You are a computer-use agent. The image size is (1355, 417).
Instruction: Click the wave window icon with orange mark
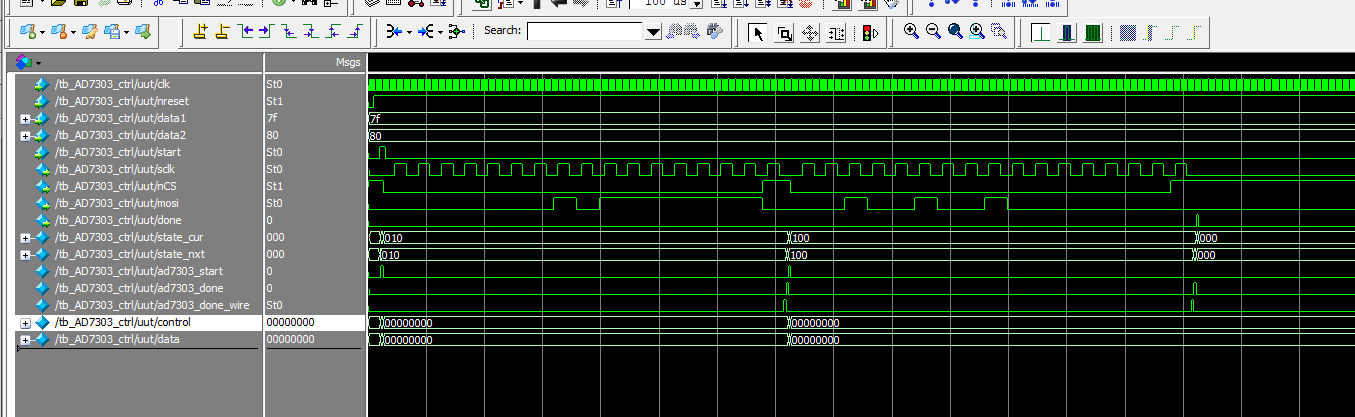click(x=59, y=32)
